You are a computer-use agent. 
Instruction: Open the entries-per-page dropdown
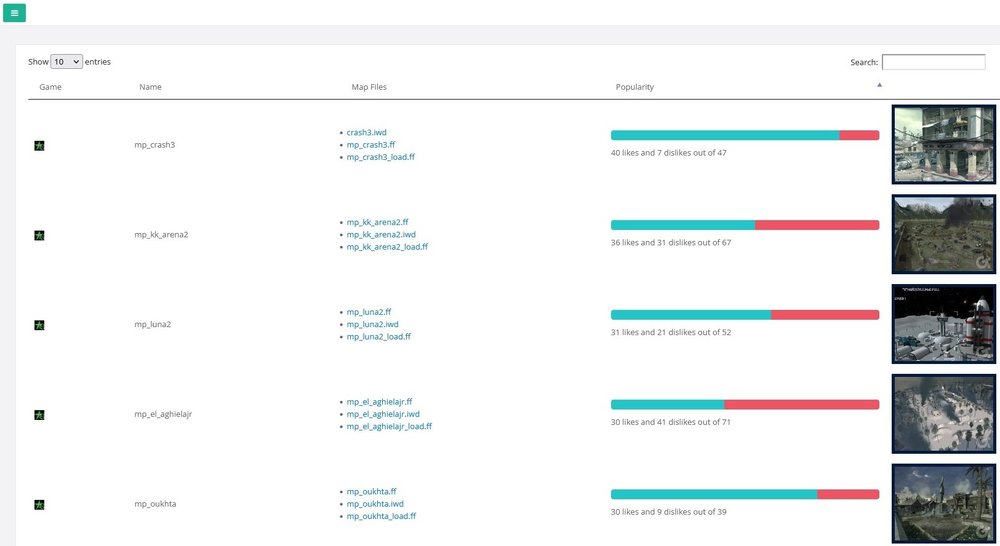[x=66, y=62]
